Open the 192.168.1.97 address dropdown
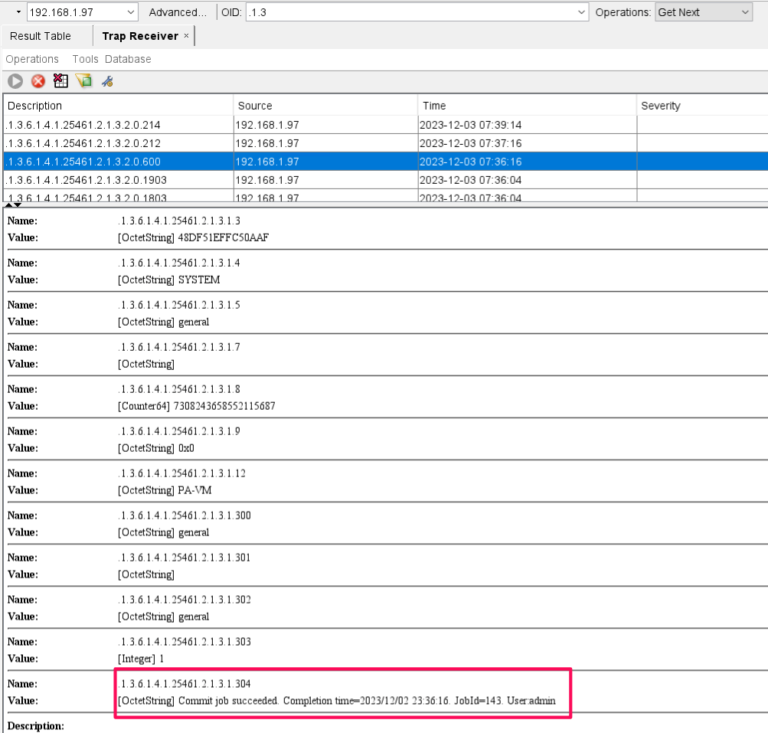This screenshot has height=733, width=768. tap(130, 12)
